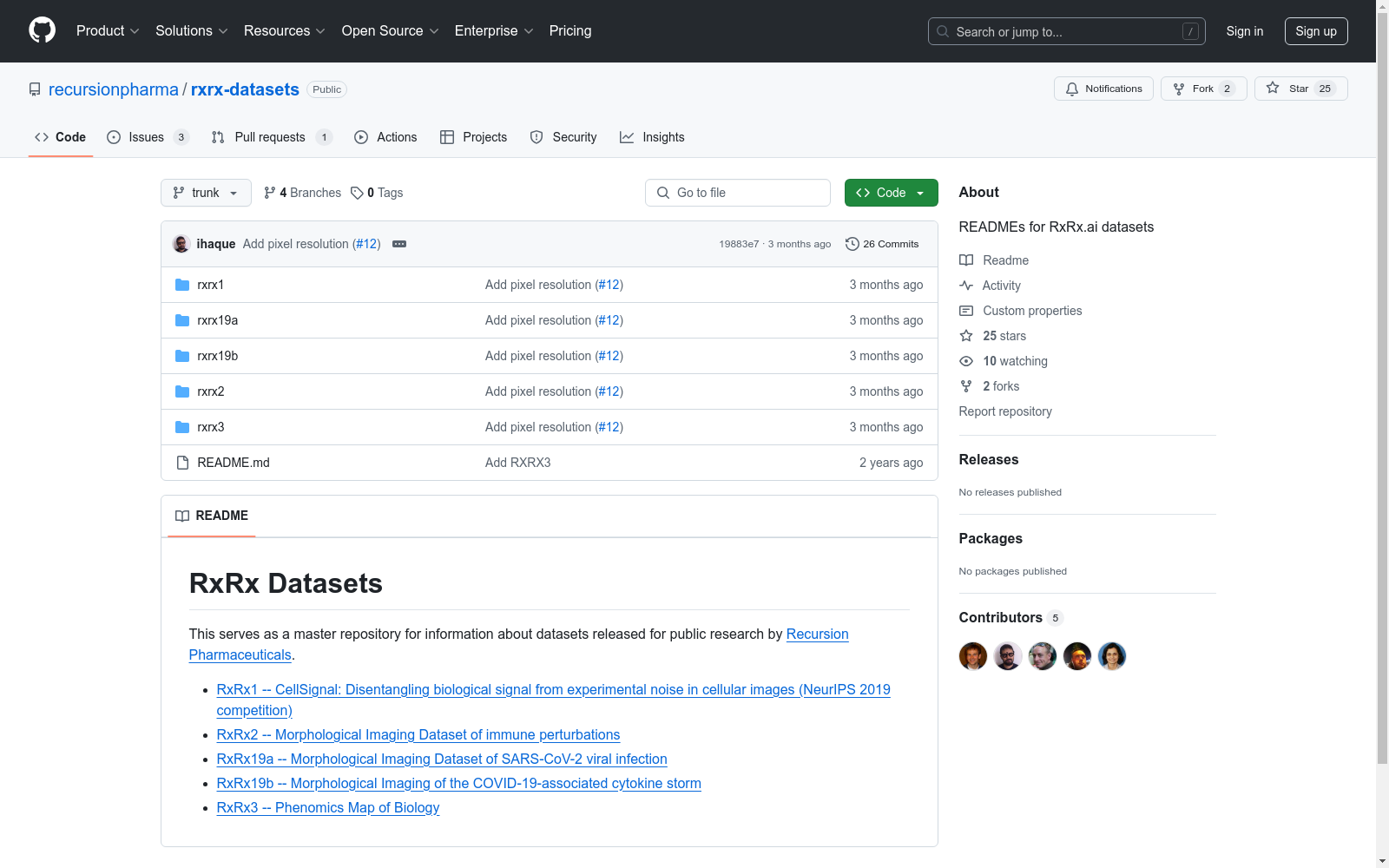Viewport: 1389px width, 868px height.
Task: Open the RxRx1 CellSignal README link
Action: [x=553, y=700]
